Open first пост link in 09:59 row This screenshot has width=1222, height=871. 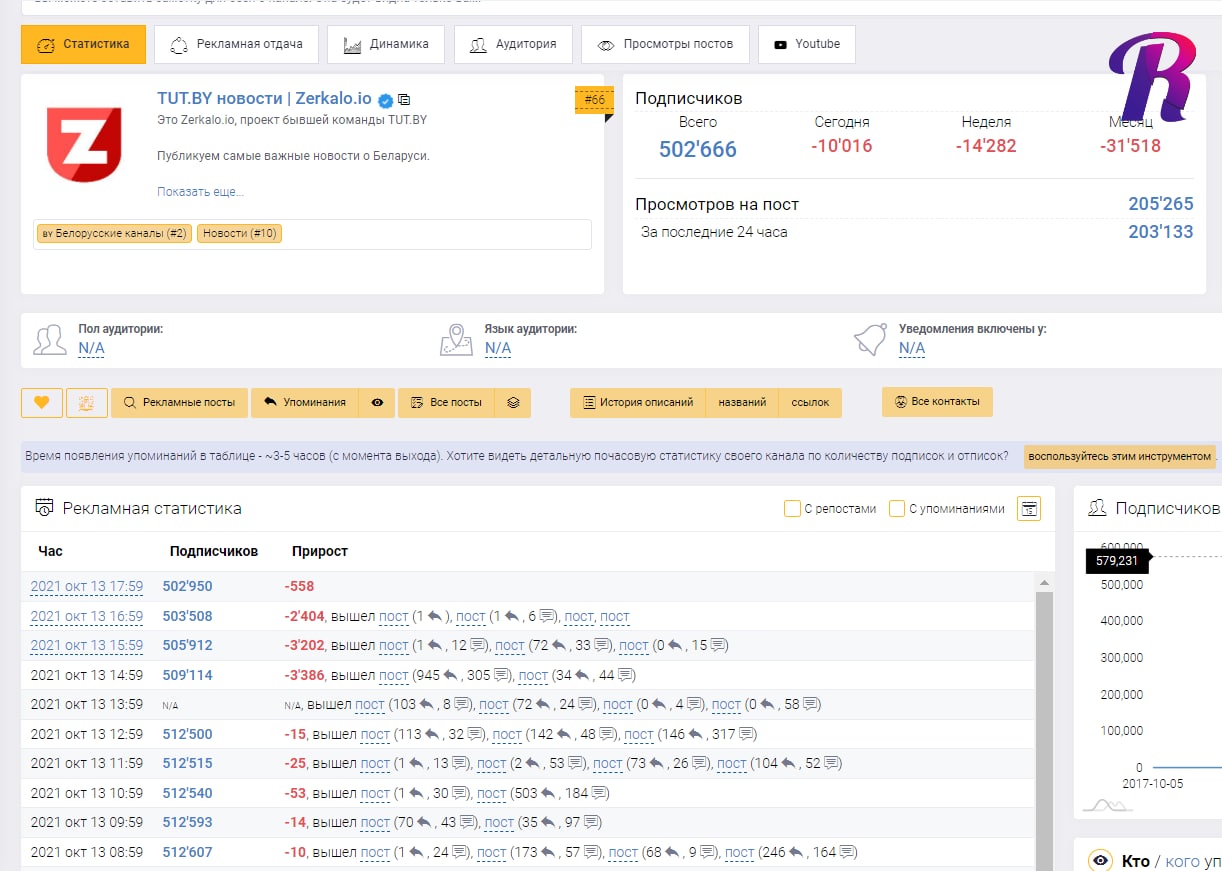[375, 823]
